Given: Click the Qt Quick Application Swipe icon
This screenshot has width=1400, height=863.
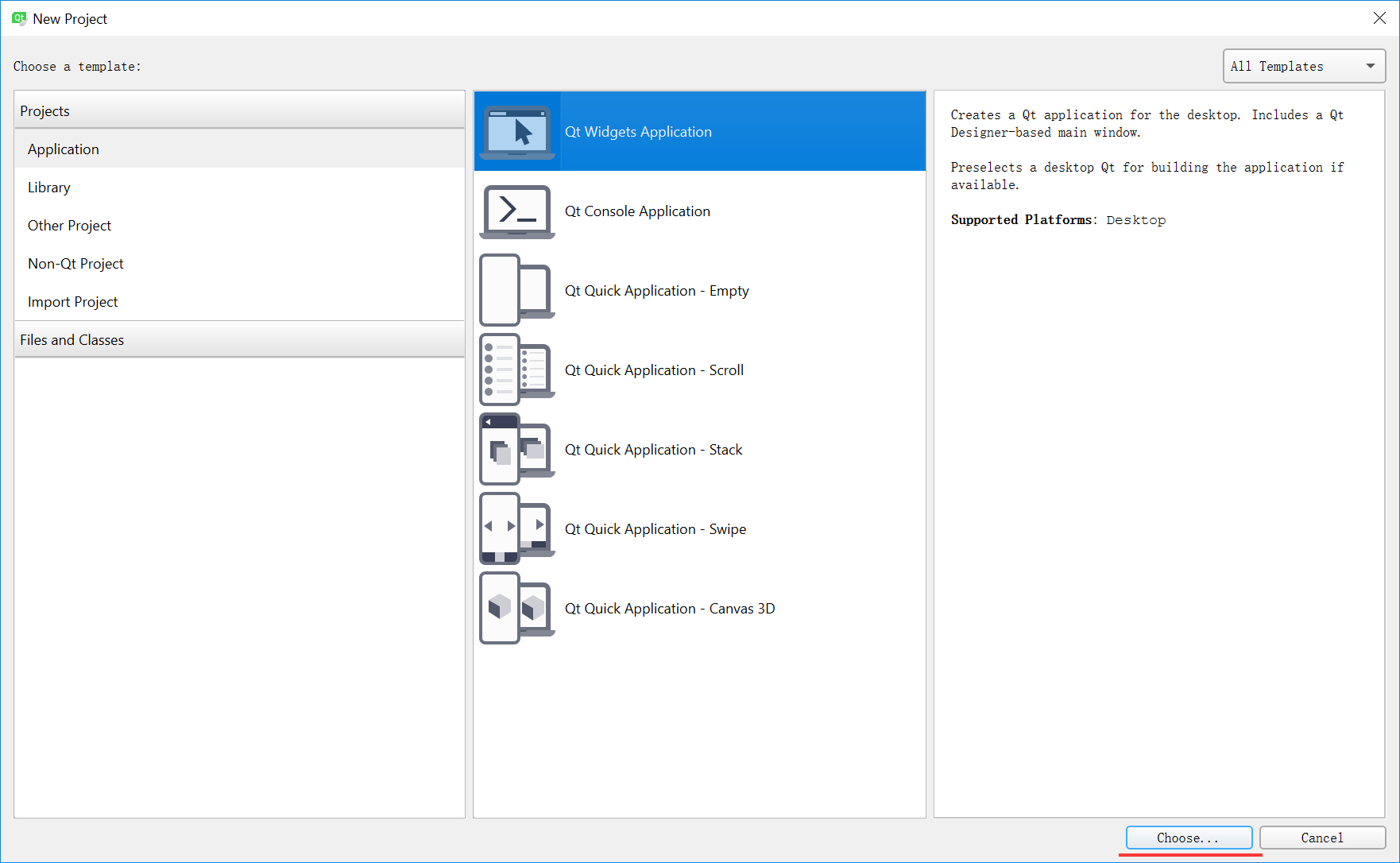Looking at the screenshot, I should [517, 528].
